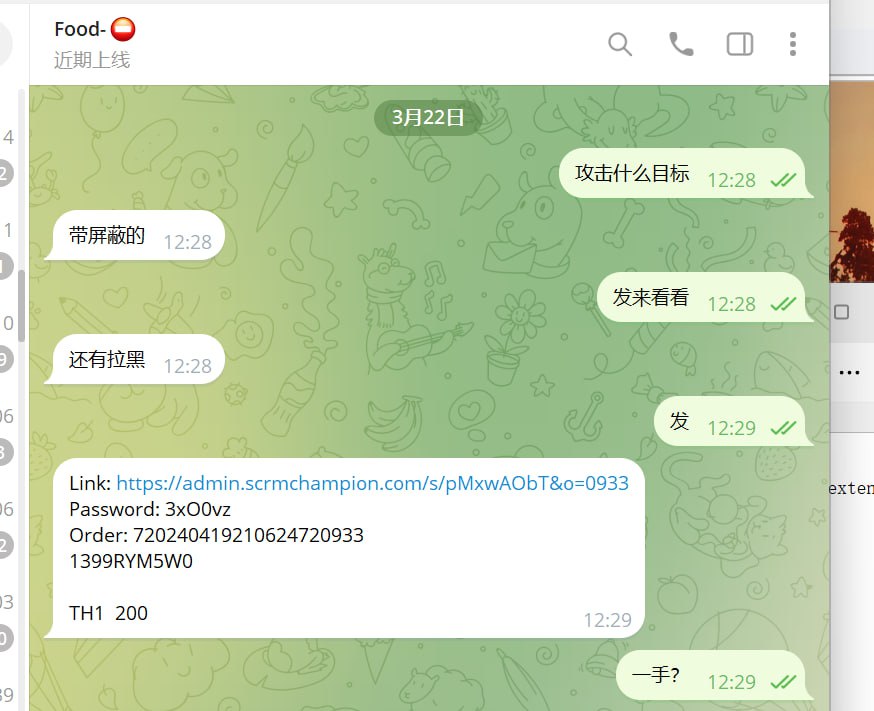The height and width of the screenshot is (711, 874).
Task: Click the chat title Food-
Action: pyautogui.click(x=80, y=29)
